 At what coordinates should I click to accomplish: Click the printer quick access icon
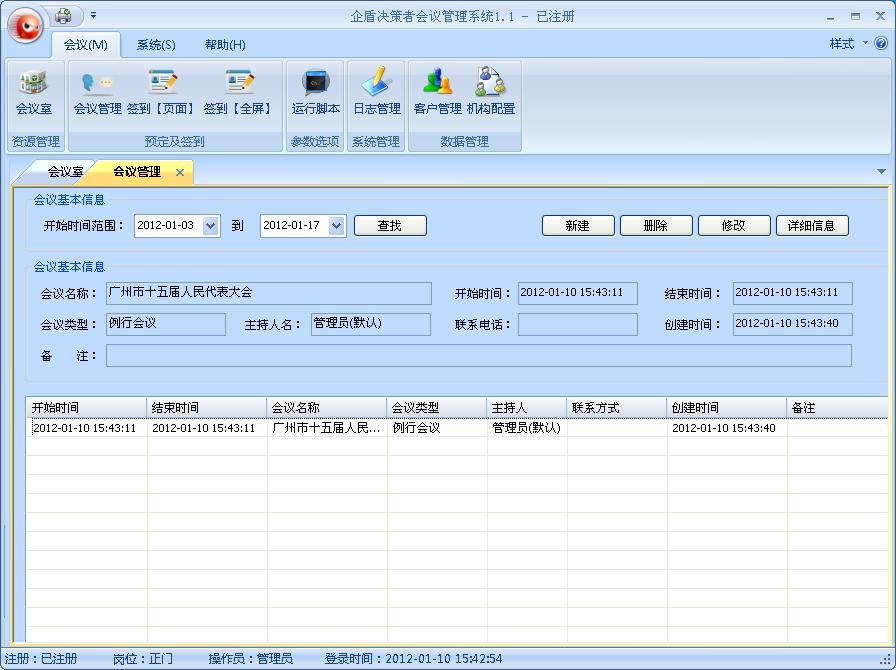click(64, 16)
